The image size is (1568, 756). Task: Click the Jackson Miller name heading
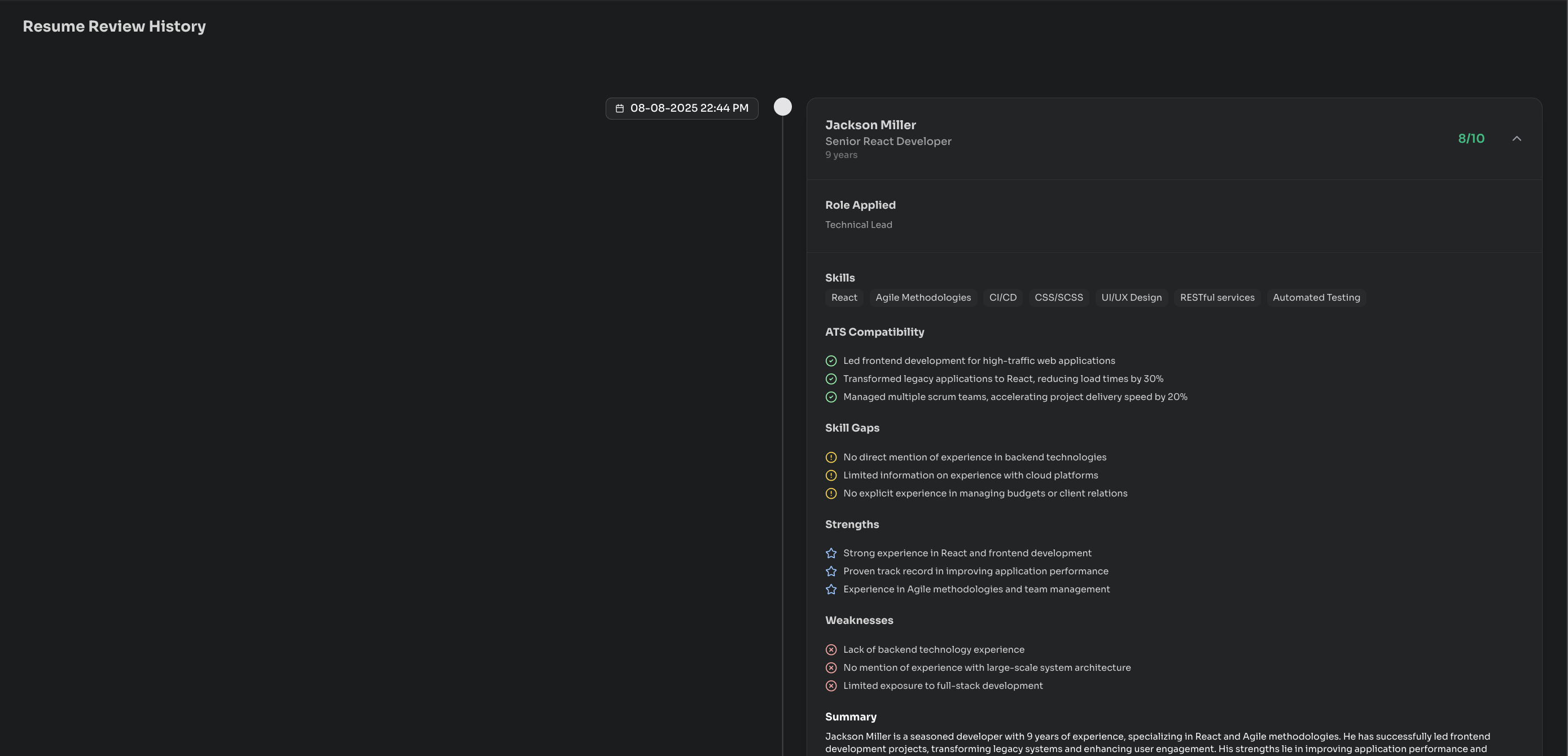870,125
